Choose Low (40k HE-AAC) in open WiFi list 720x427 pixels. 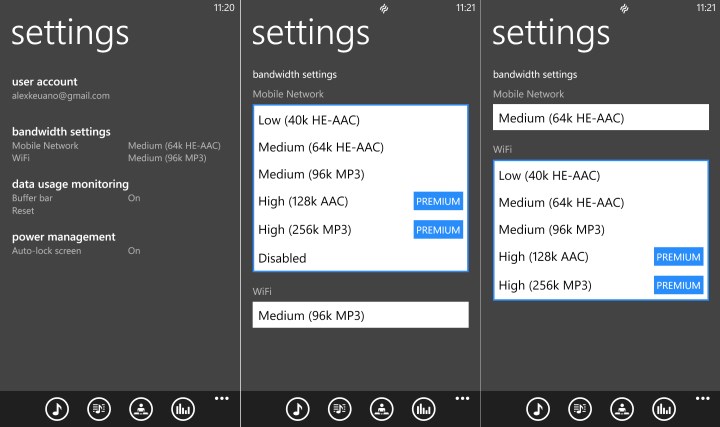tap(549, 176)
